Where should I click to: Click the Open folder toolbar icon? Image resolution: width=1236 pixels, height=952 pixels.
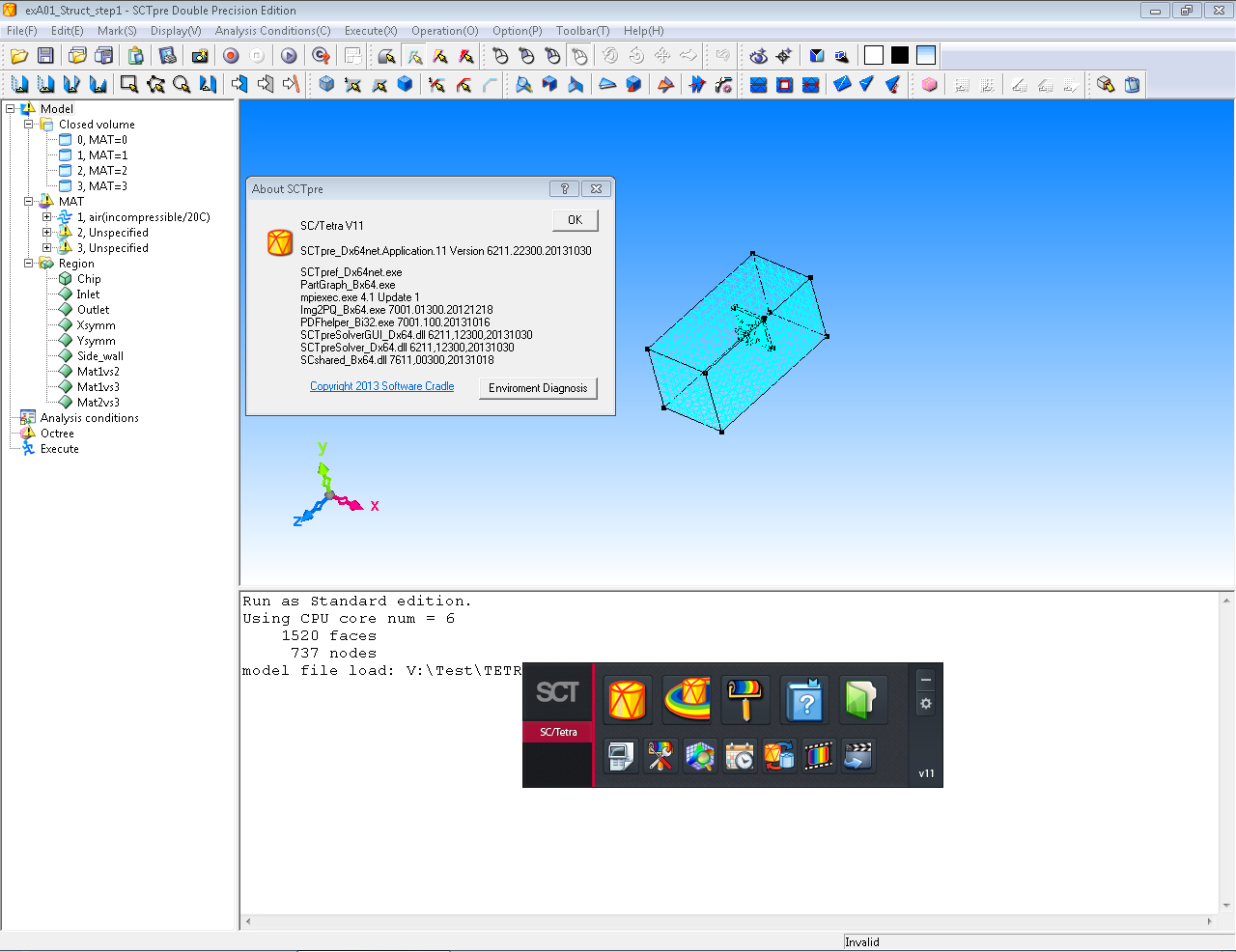(x=19, y=56)
